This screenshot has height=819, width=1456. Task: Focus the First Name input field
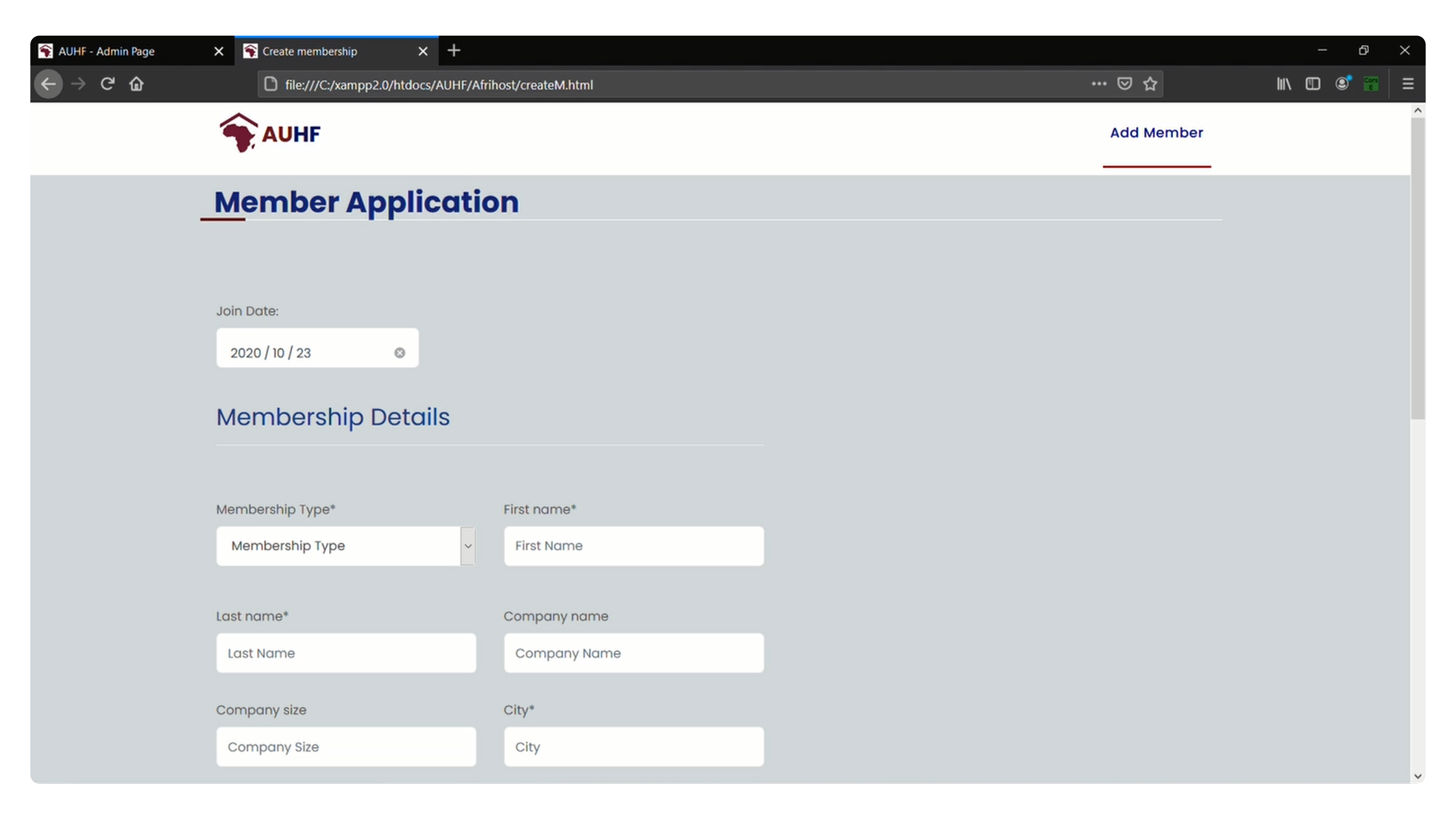tap(634, 546)
